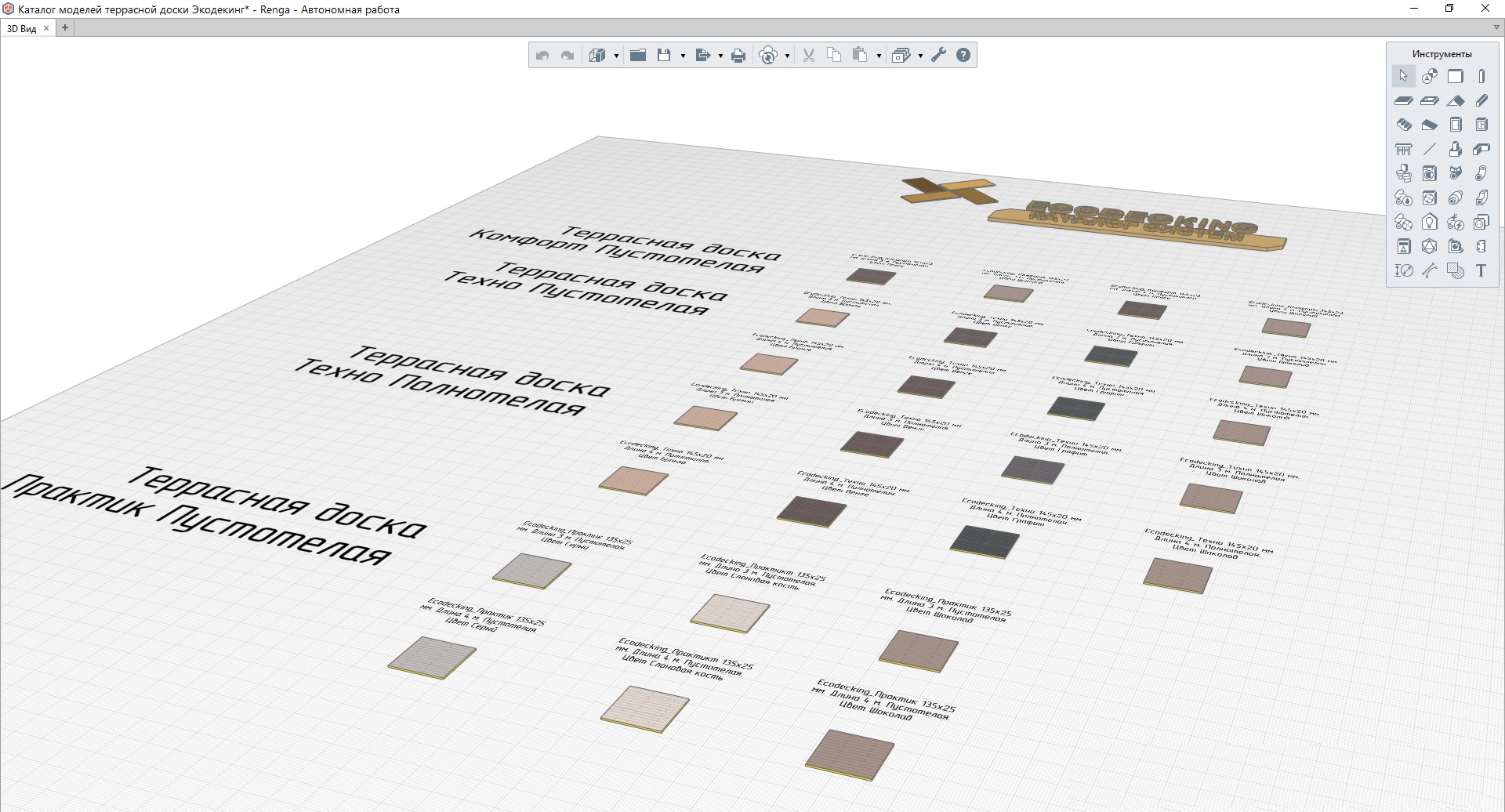
Task: Select the electrical socket tool
Action: [x=1481, y=222]
